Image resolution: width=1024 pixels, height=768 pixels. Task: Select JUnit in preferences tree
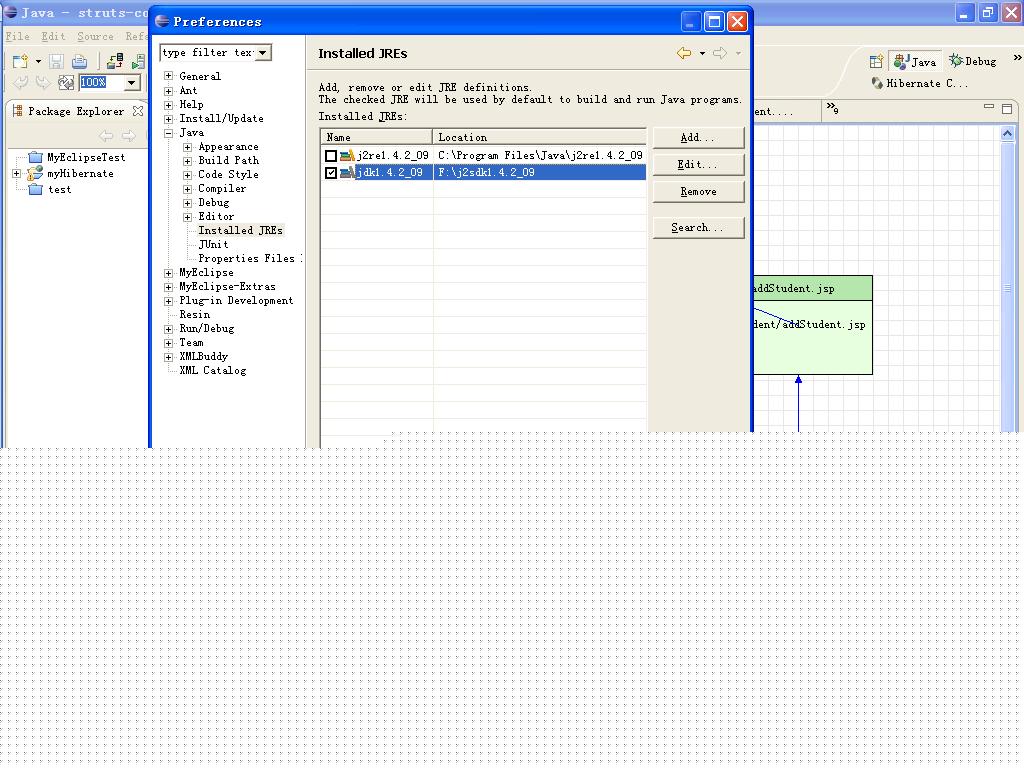tap(214, 244)
